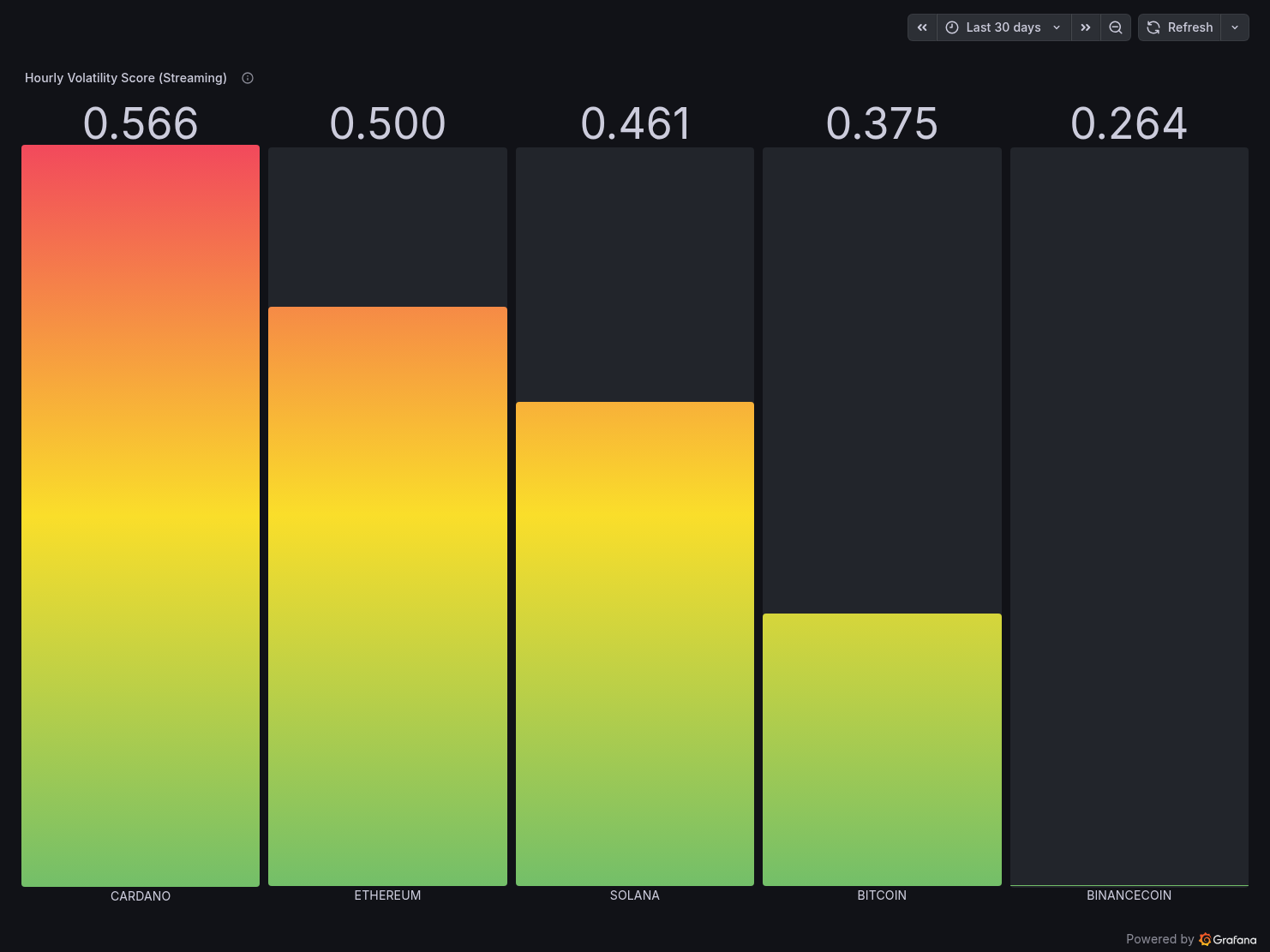Viewport: 1270px width, 952px height.
Task: Select the CARDANO gauge bar
Action: coord(141,516)
